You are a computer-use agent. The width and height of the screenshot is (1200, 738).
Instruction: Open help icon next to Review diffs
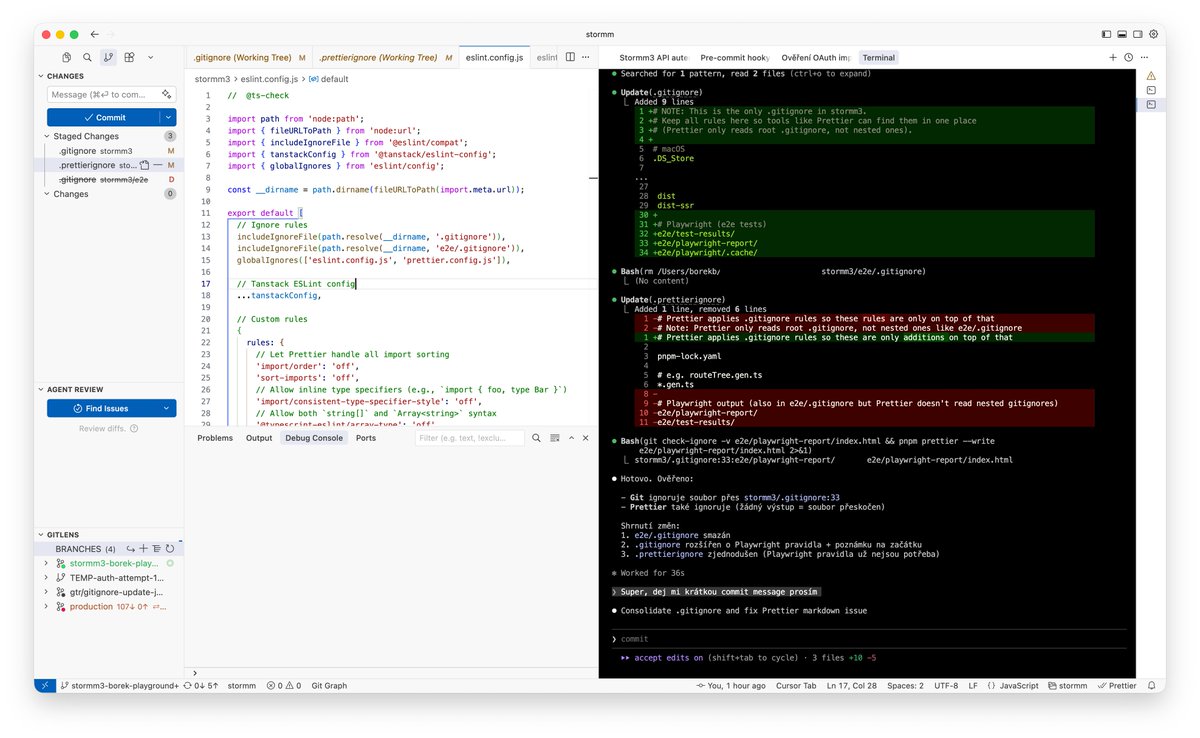(134, 429)
